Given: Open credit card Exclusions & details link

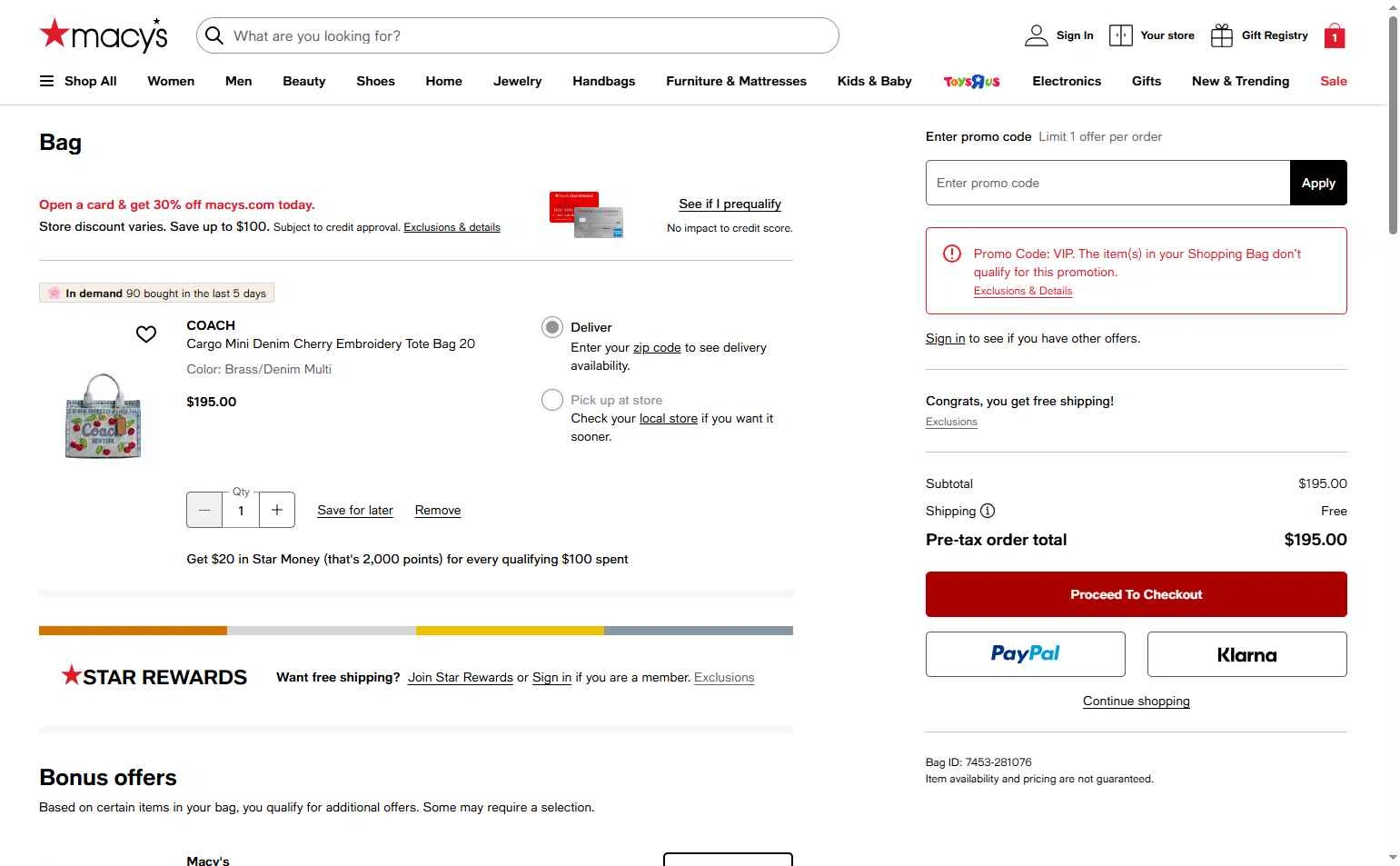Looking at the screenshot, I should pos(452,227).
